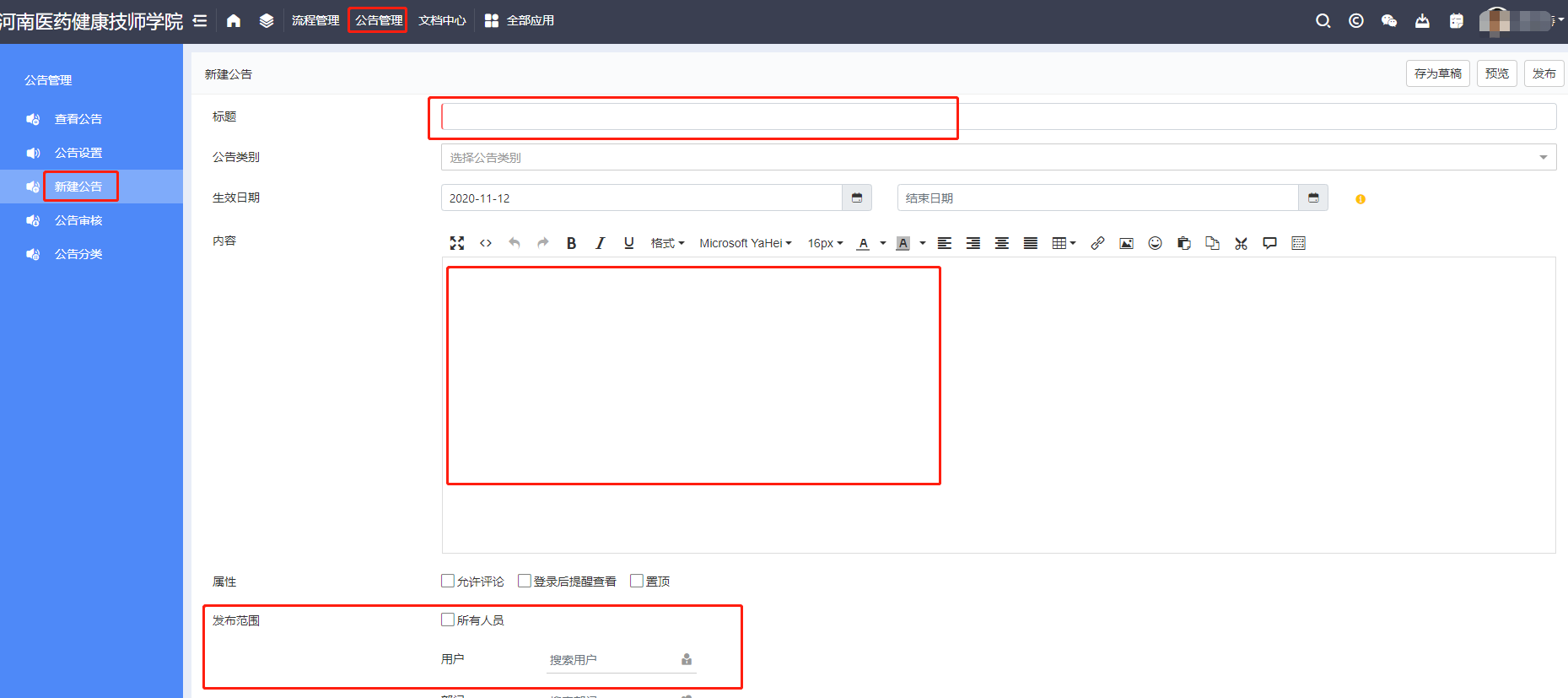Insert image icon in editor
This screenshot has width=1568, height=698.
(1126, 243)
